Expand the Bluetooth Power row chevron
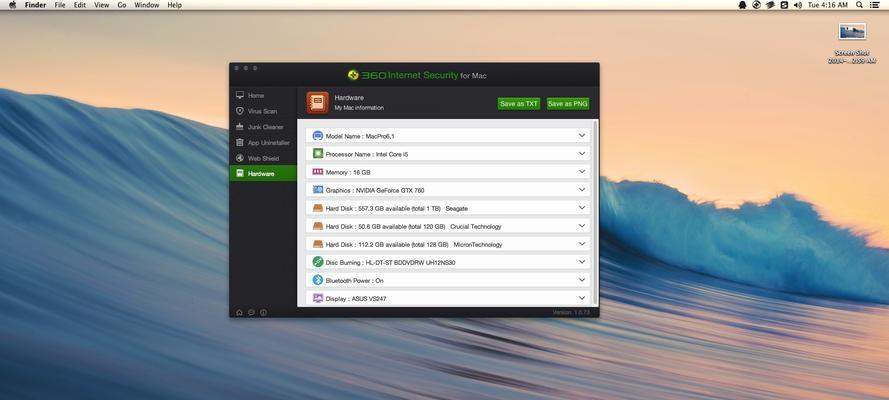Viewport: 889px width, 400px height. click(582, 279)
